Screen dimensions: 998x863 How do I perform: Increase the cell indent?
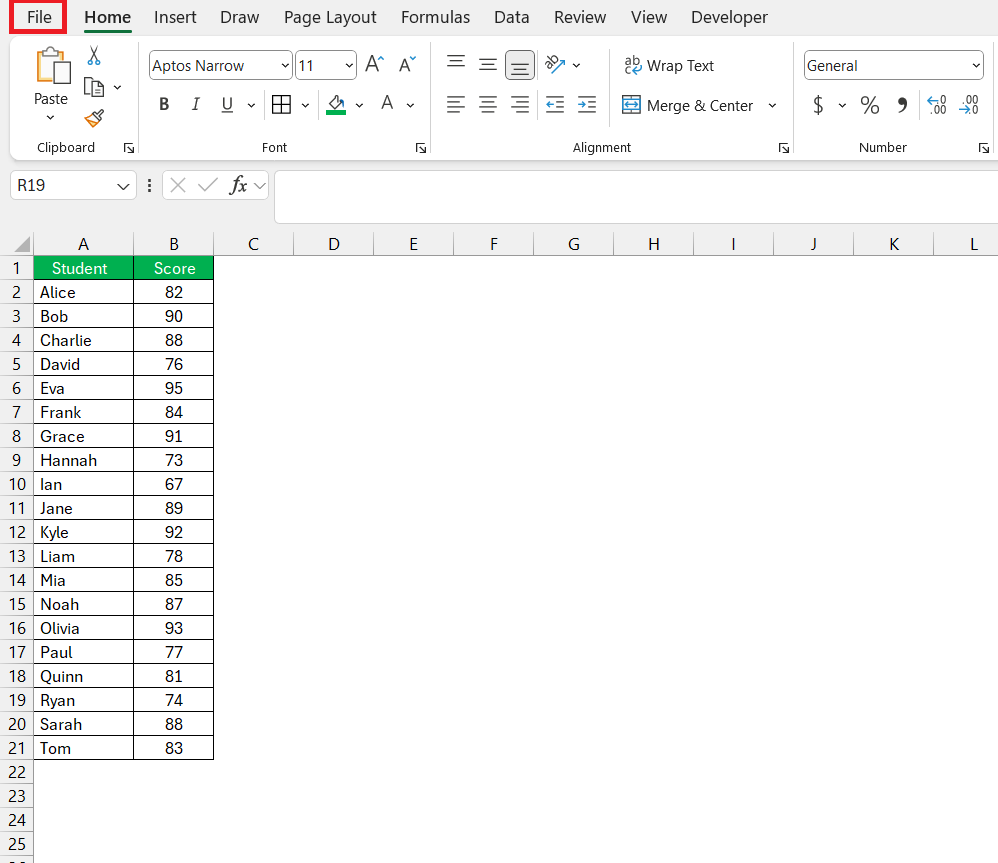[x=586, y=104]
